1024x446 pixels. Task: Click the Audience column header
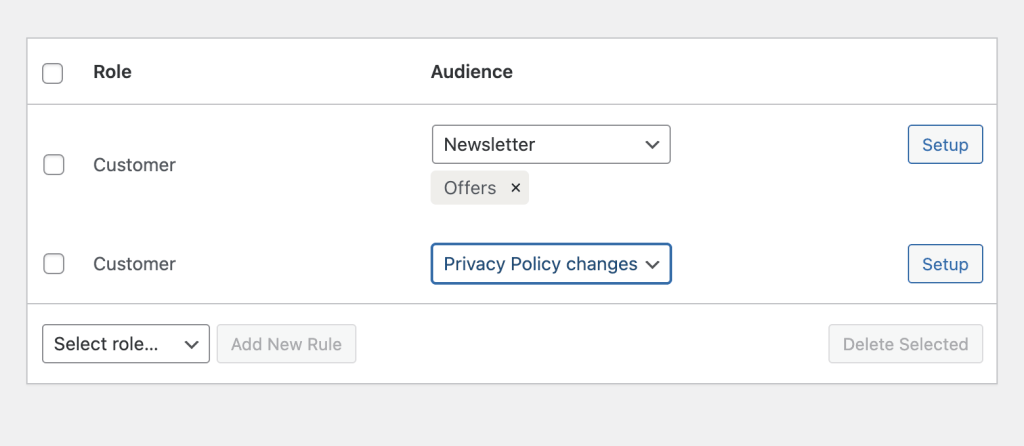pyautogui.click(x=471, y=72)
